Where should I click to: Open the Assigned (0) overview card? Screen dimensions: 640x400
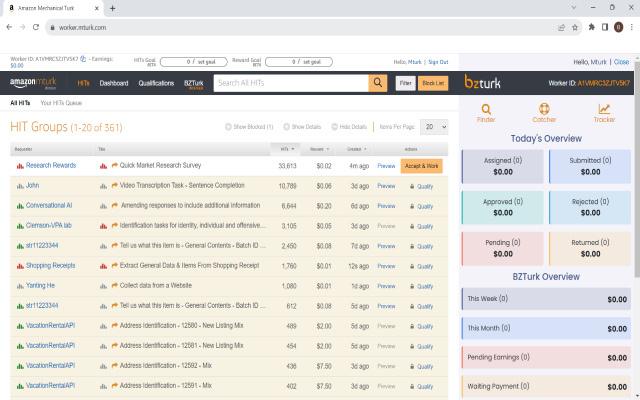(x=502, y=166)
